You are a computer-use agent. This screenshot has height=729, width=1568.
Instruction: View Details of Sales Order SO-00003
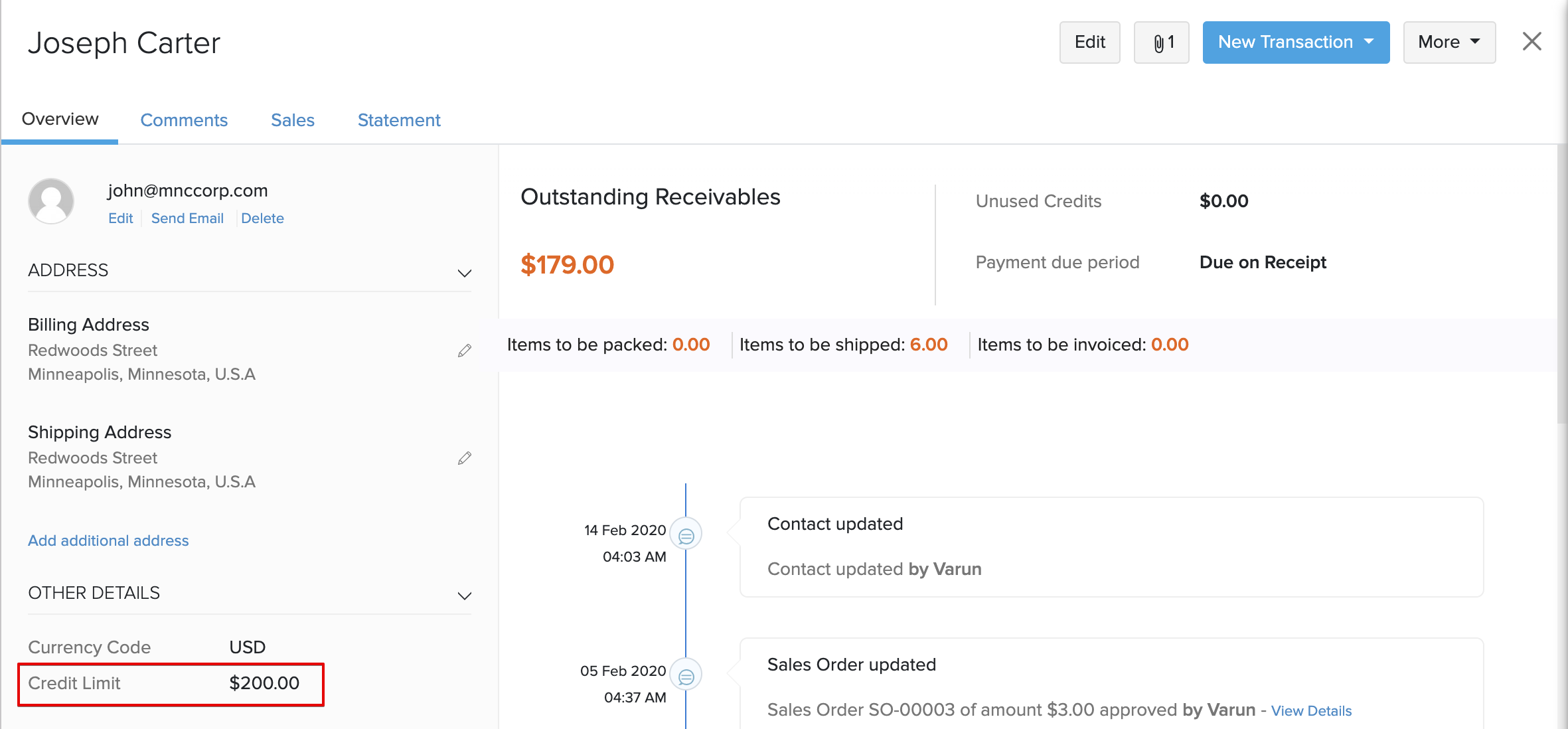[1311, 710]
